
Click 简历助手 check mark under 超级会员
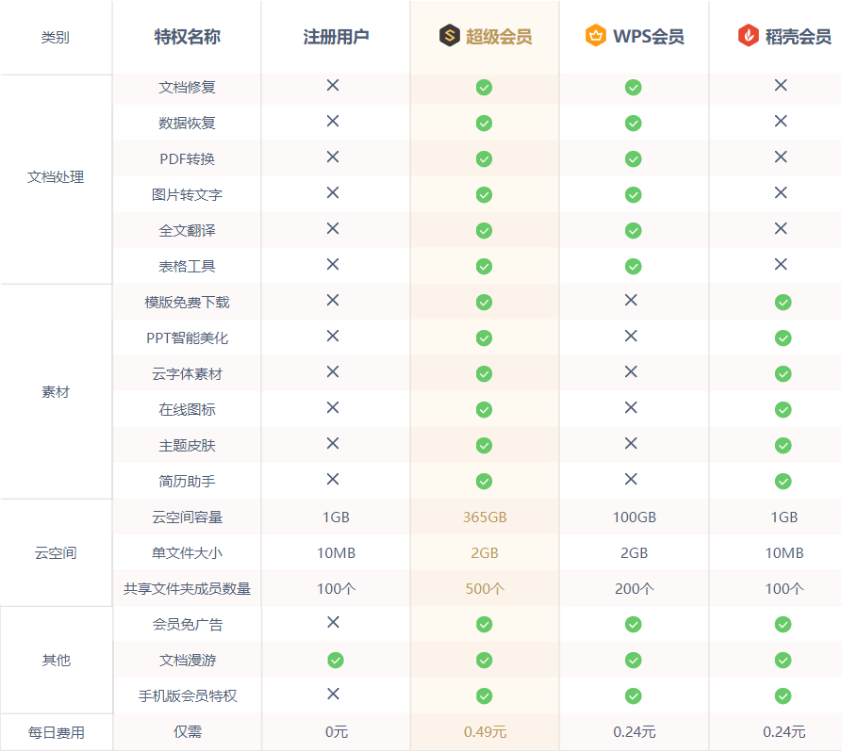(x=484, y=481)
